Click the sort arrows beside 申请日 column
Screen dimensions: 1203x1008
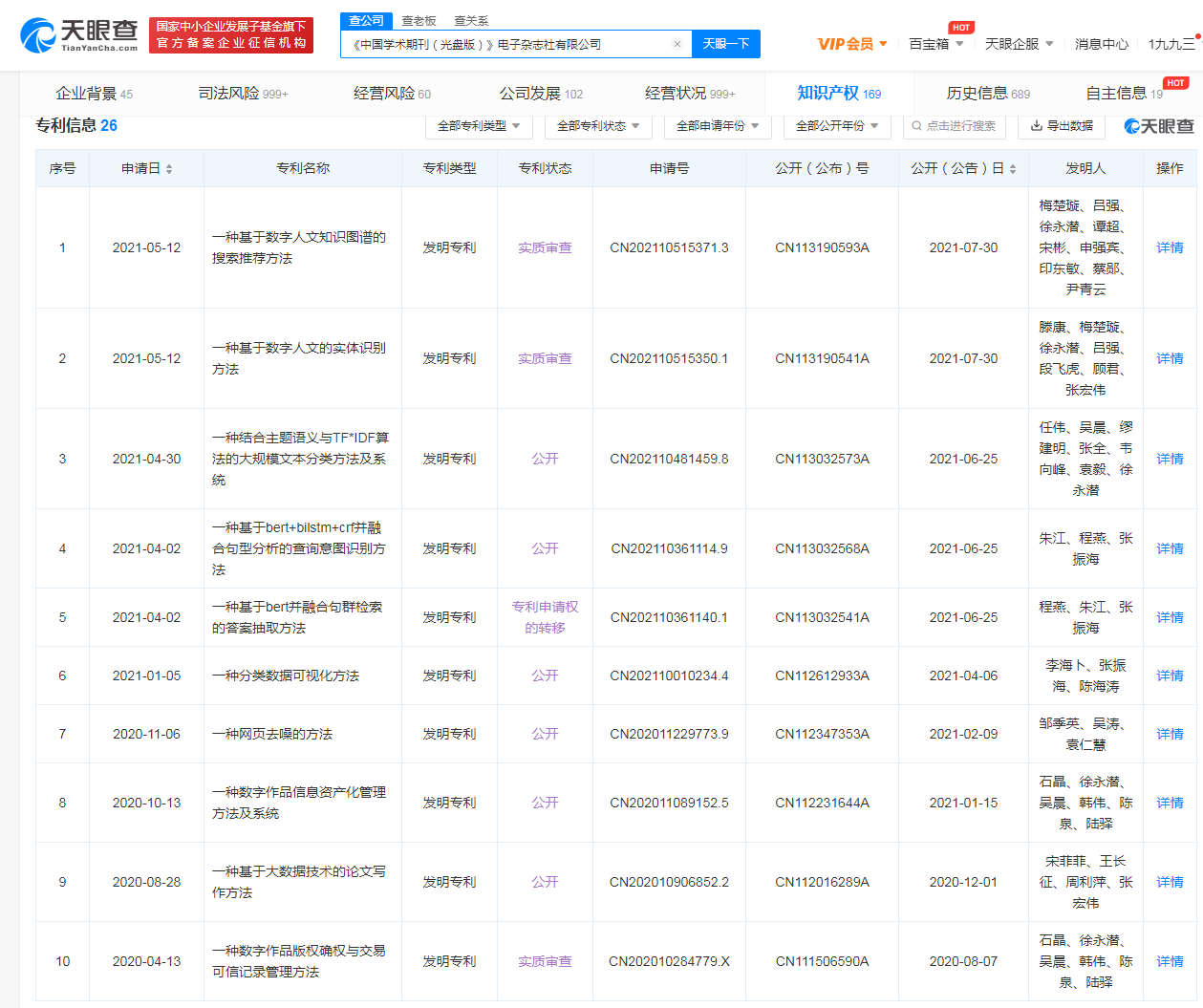pyautogui.click(x=169, y=169)
